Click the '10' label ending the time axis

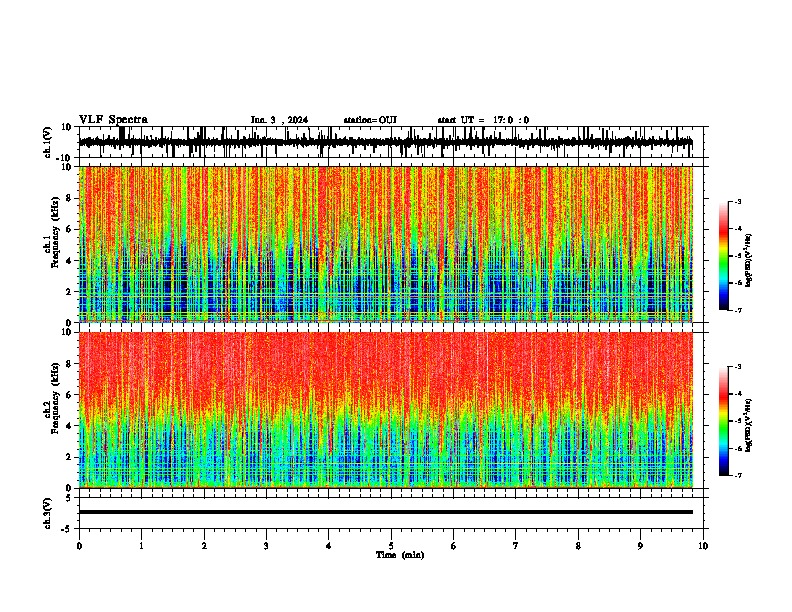(x=703, y=546)
